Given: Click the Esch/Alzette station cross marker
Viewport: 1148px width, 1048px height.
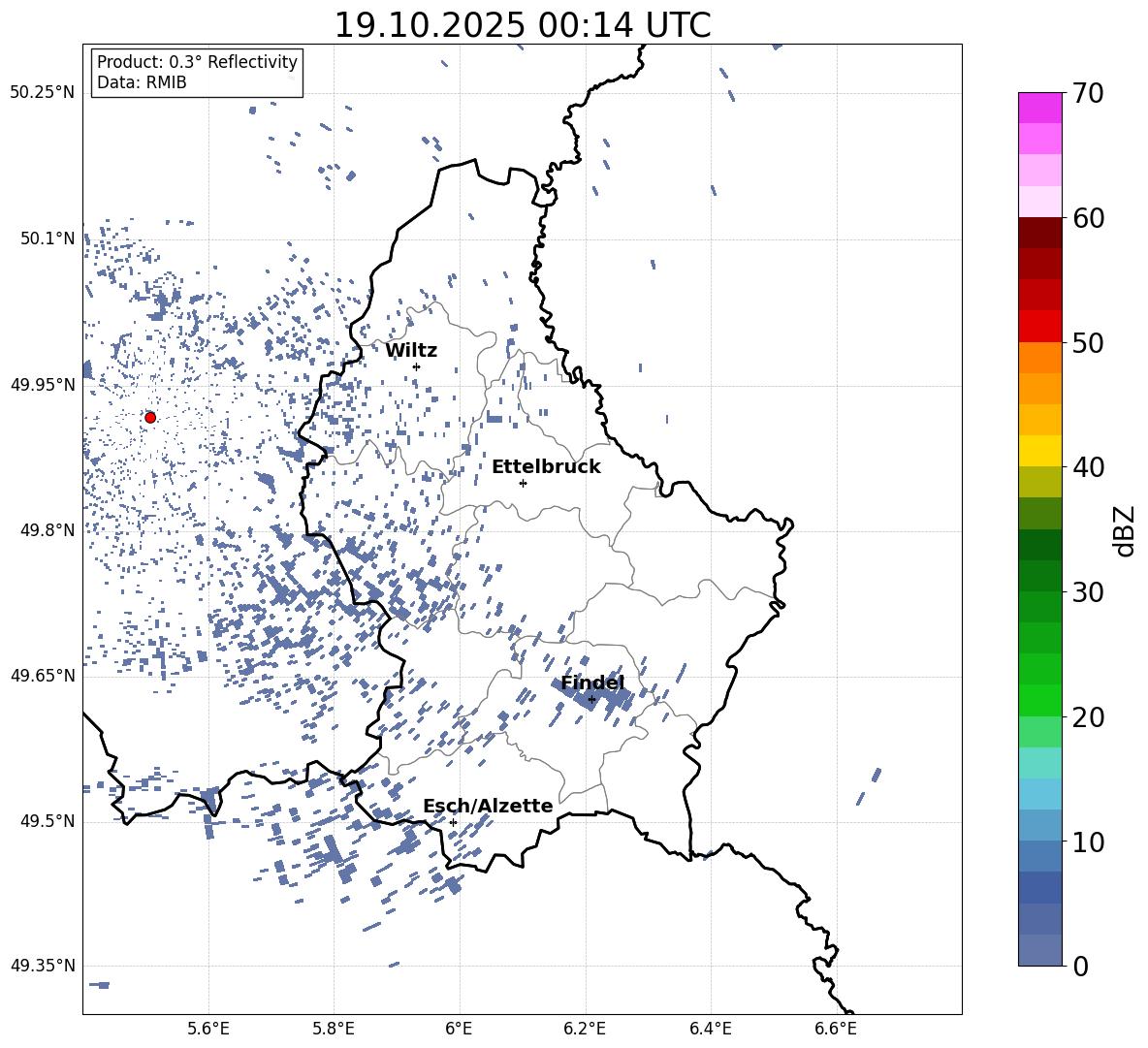Looking at the screenshot, I should [453, 822].
